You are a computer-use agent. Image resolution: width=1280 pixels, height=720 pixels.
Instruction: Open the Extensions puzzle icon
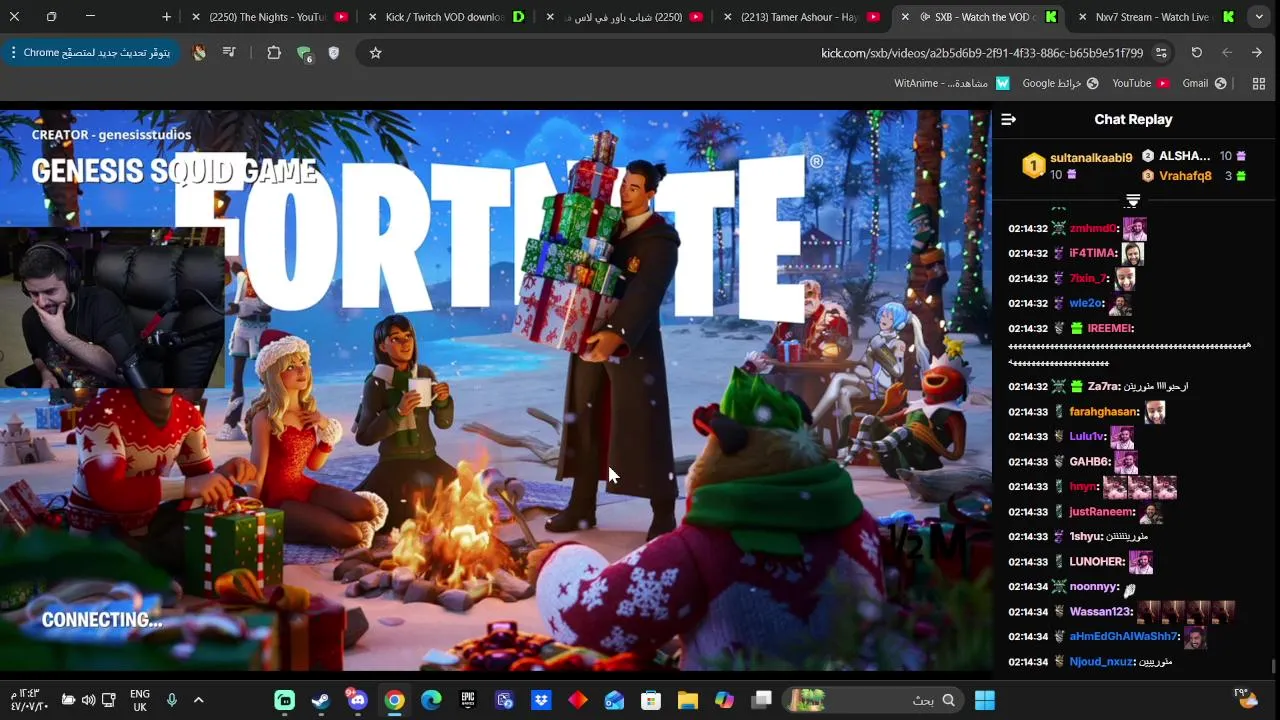click(x=273, y=53)
